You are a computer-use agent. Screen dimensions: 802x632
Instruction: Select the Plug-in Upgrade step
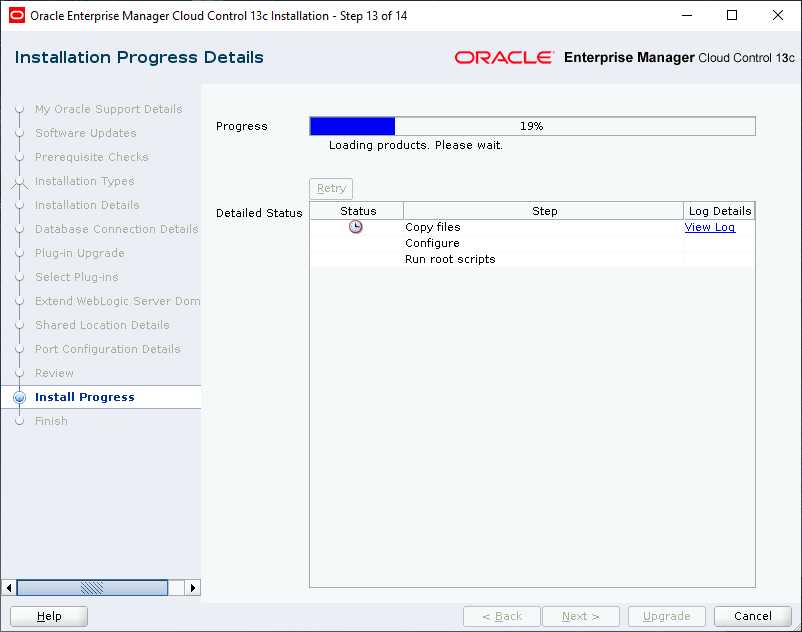[79, 253]
